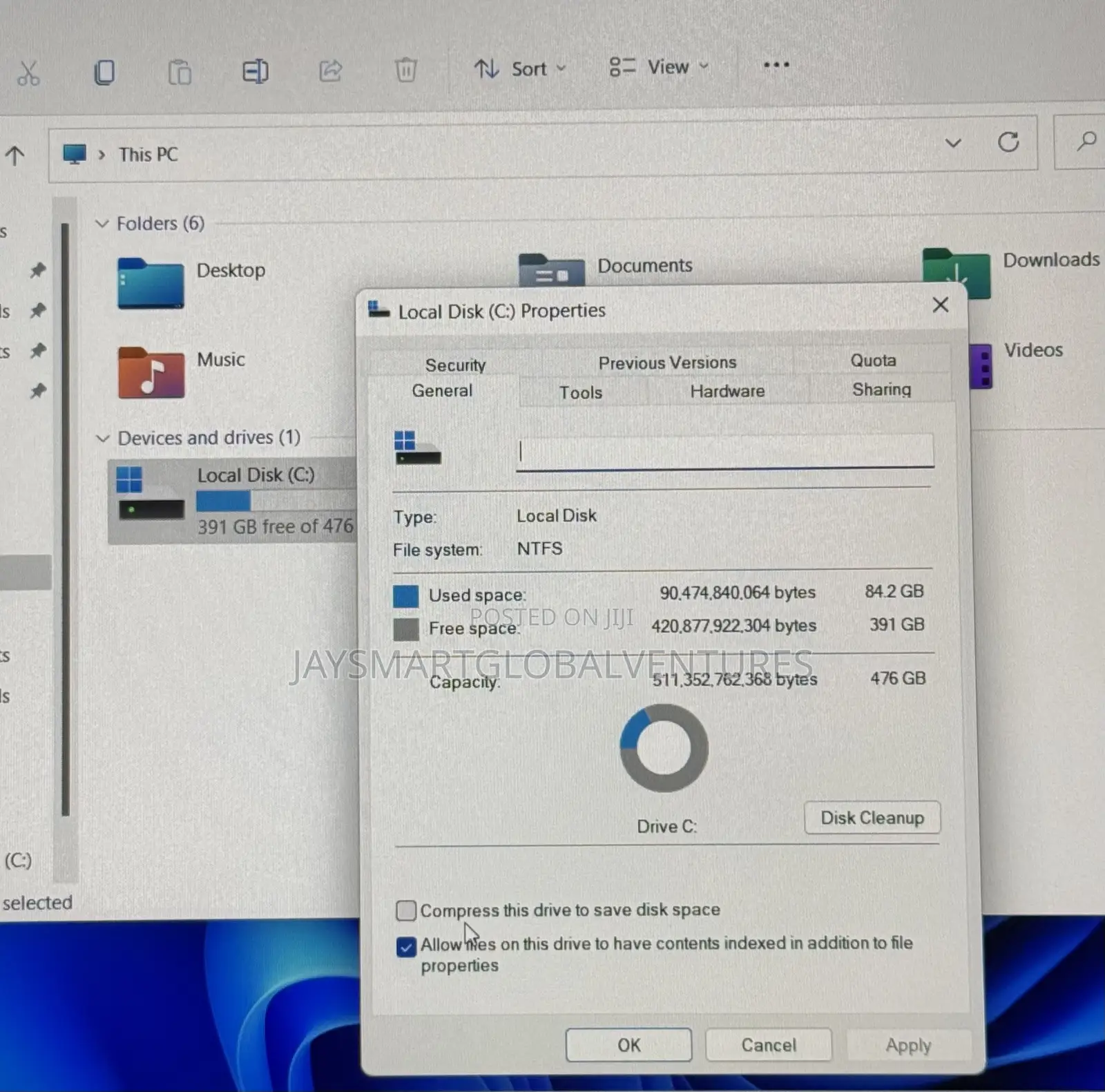Screen dimensions: 1105x1092
Task: Expand the address bar history chevron
Action: pos(953,144)
